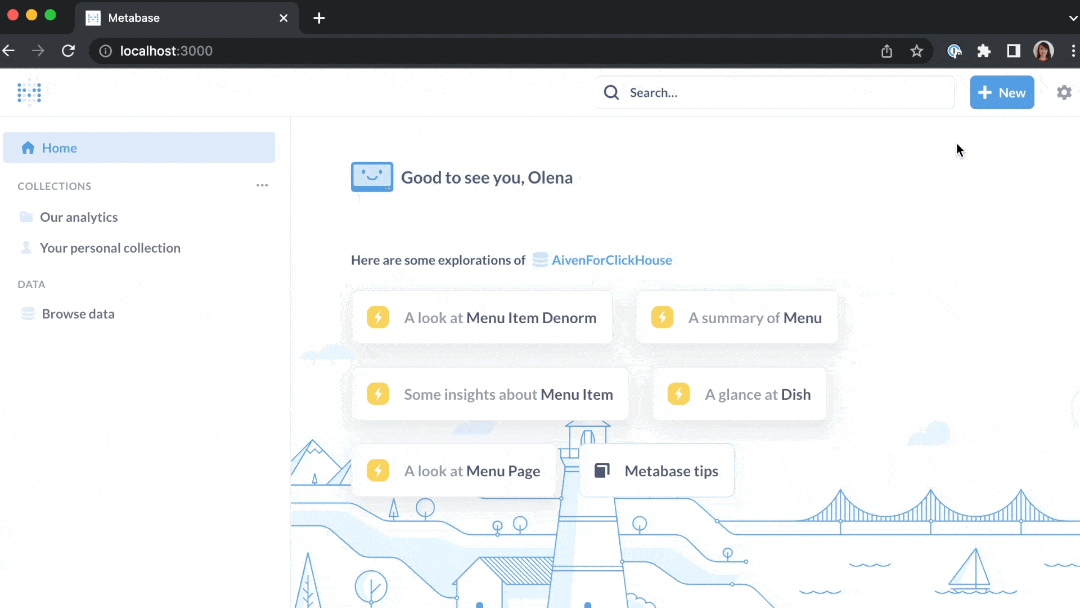This screenshot has height=608, width=1080.
Task: Click the password manager extension icon
Action: (954, 51)
